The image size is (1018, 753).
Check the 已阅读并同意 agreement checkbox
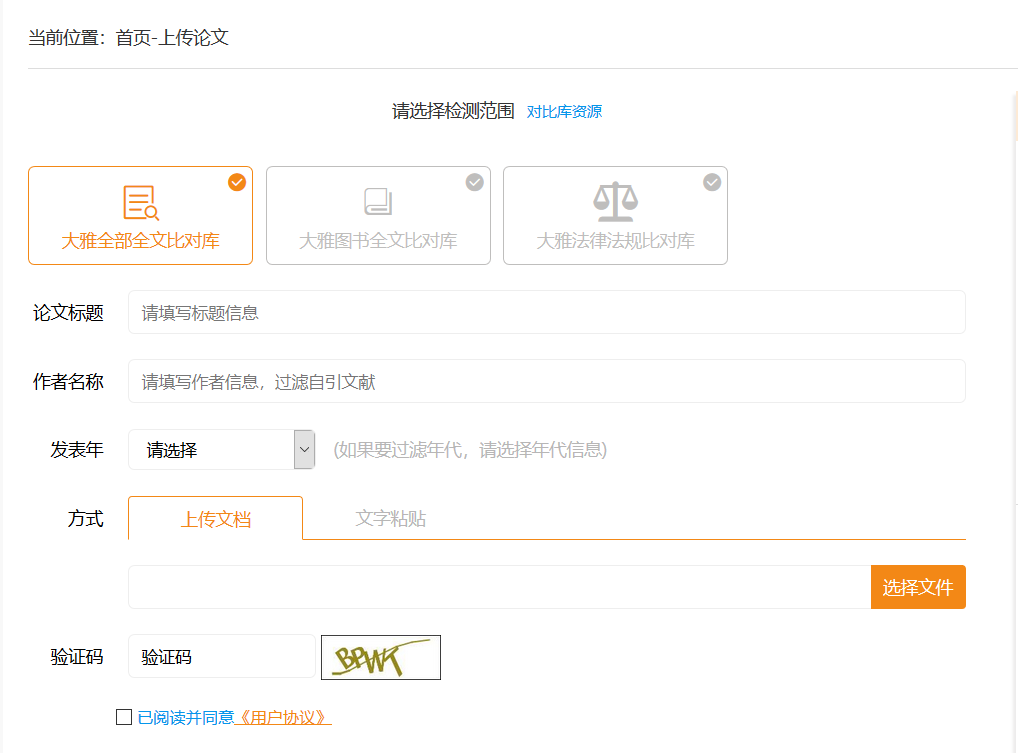[x=124, y=717]
